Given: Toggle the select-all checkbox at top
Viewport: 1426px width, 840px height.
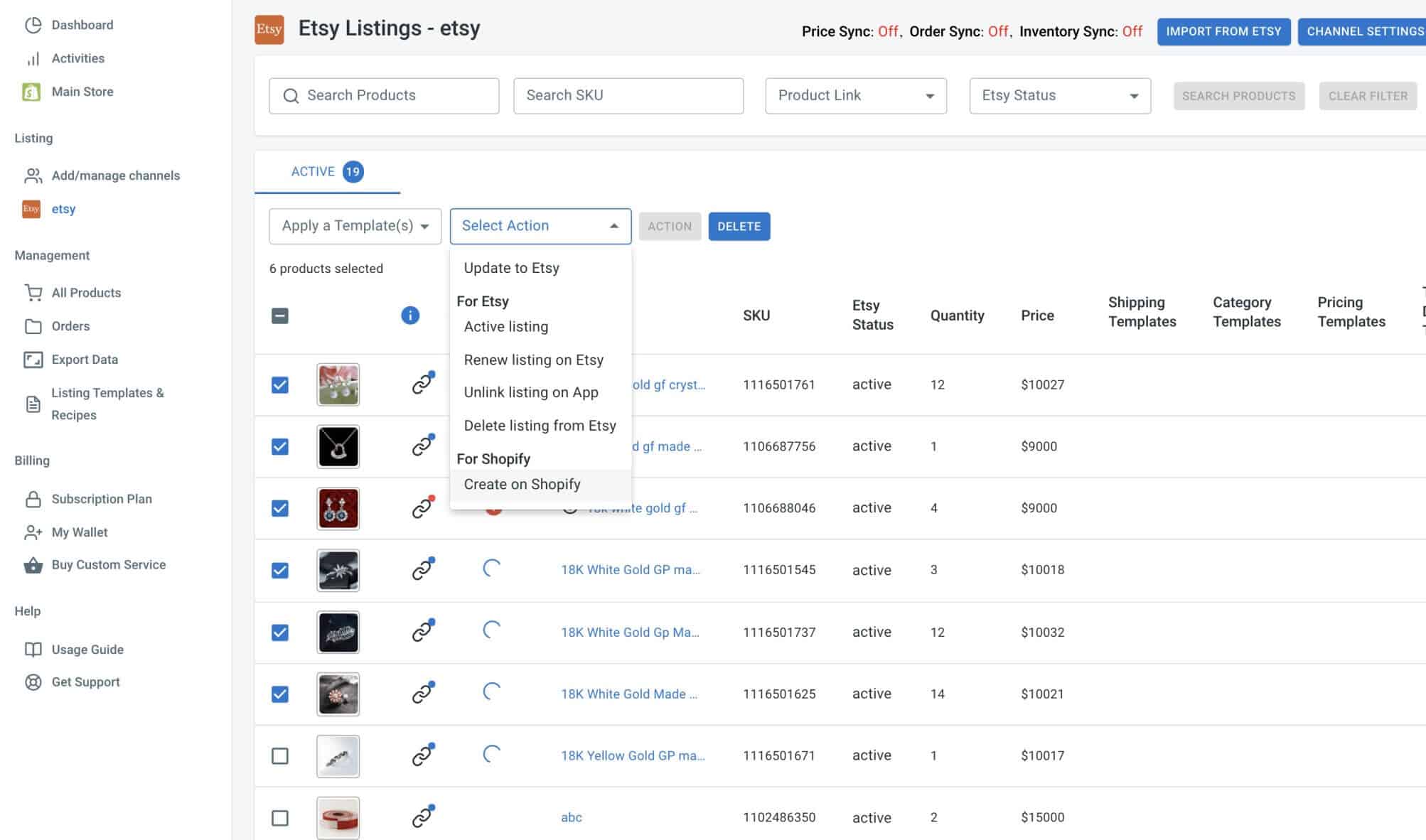Looking at the screenshot, I should point(279,315).
